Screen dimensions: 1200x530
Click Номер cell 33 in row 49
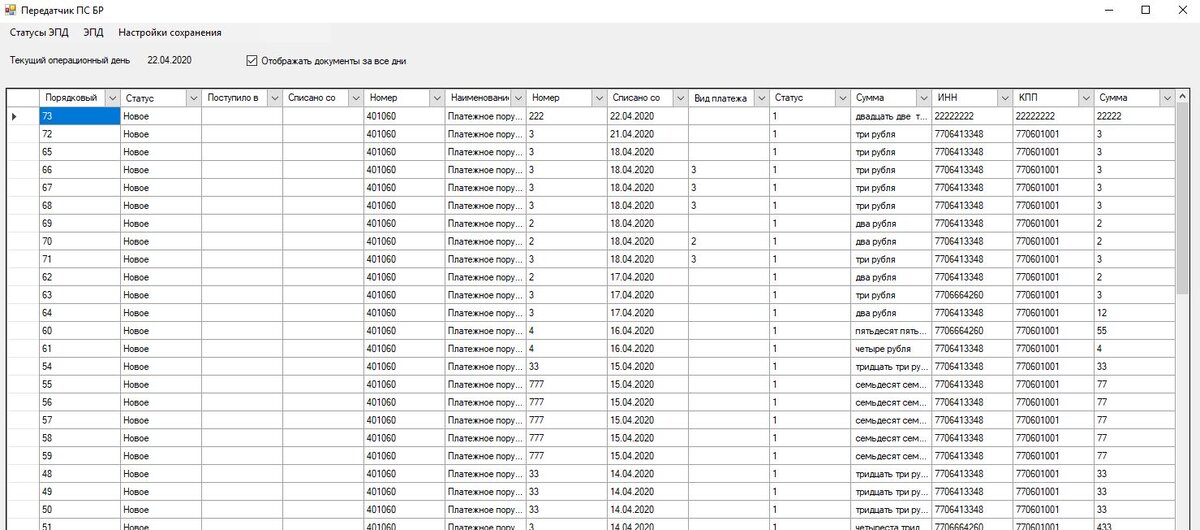click(566, 492)
